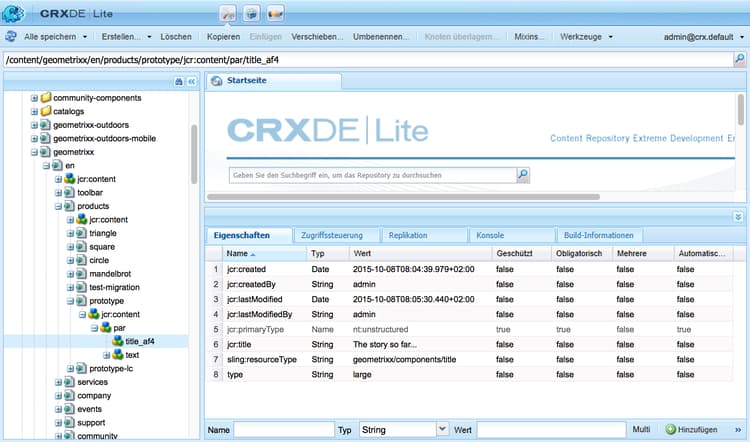Screen dimensions: 750x442
Task: Click the more options double-arrow at bottom right
Action: click(738, 430)
